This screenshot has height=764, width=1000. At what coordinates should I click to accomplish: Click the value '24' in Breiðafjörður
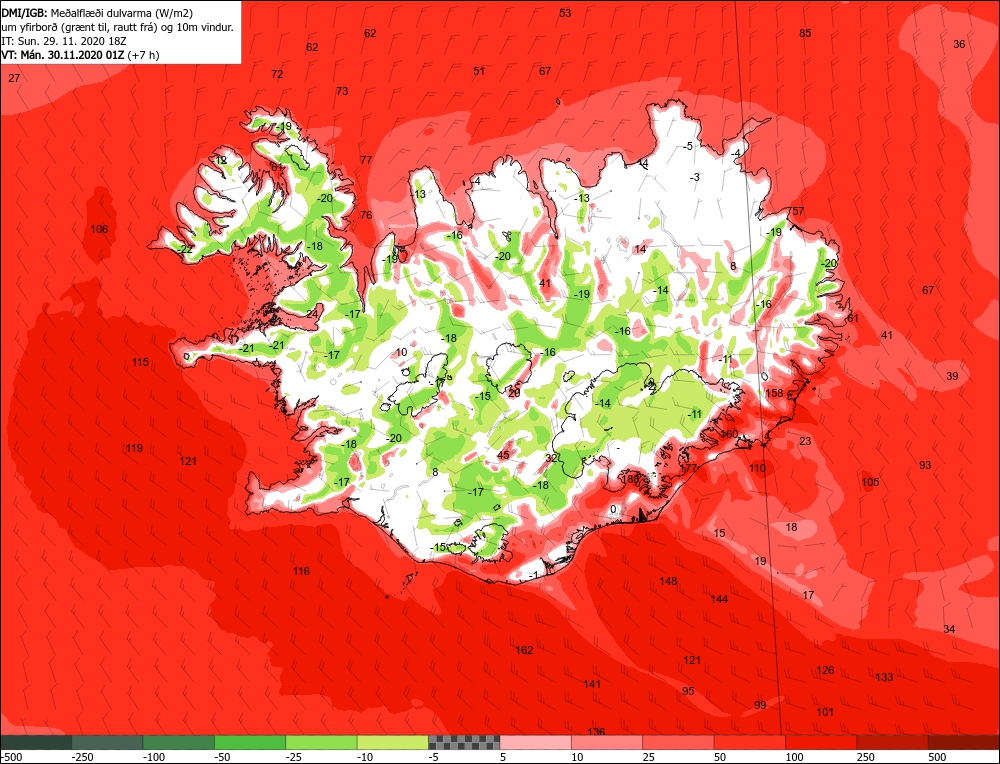coord(312,313)
